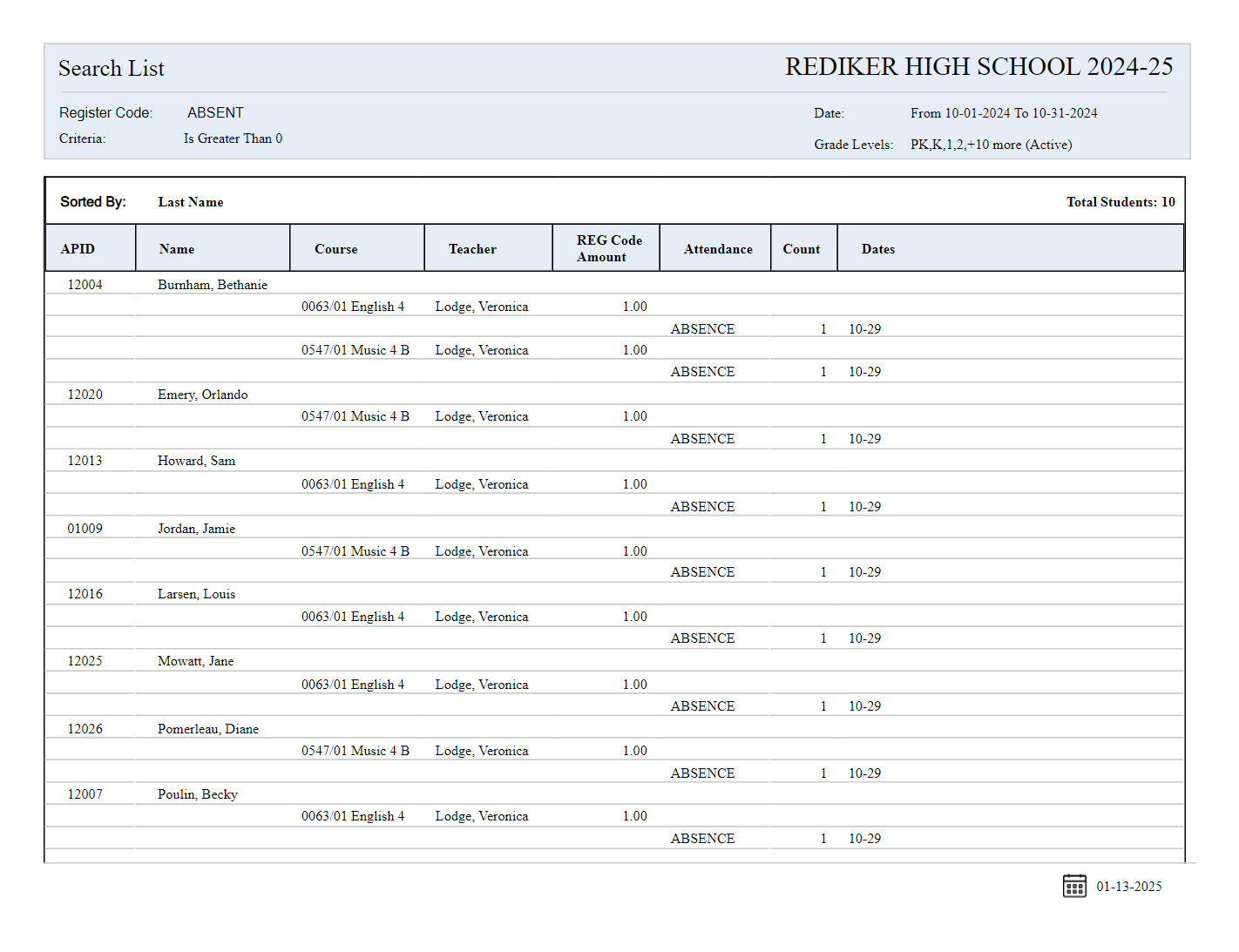Click the From 10-01-2024 To 10-31-2024 date range

[1004, 113]
